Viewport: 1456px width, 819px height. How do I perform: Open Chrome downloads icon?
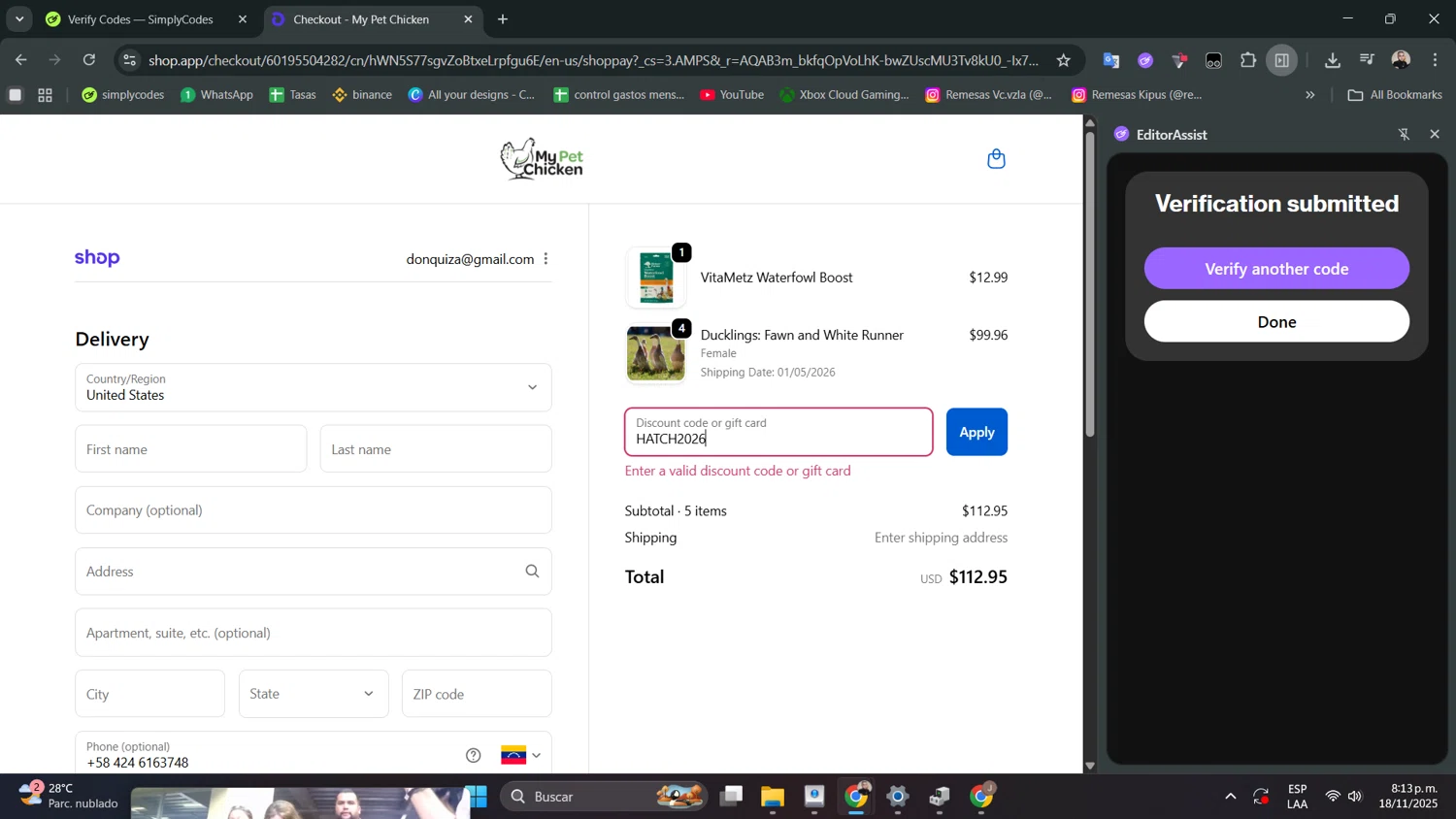click(1333, 60)
